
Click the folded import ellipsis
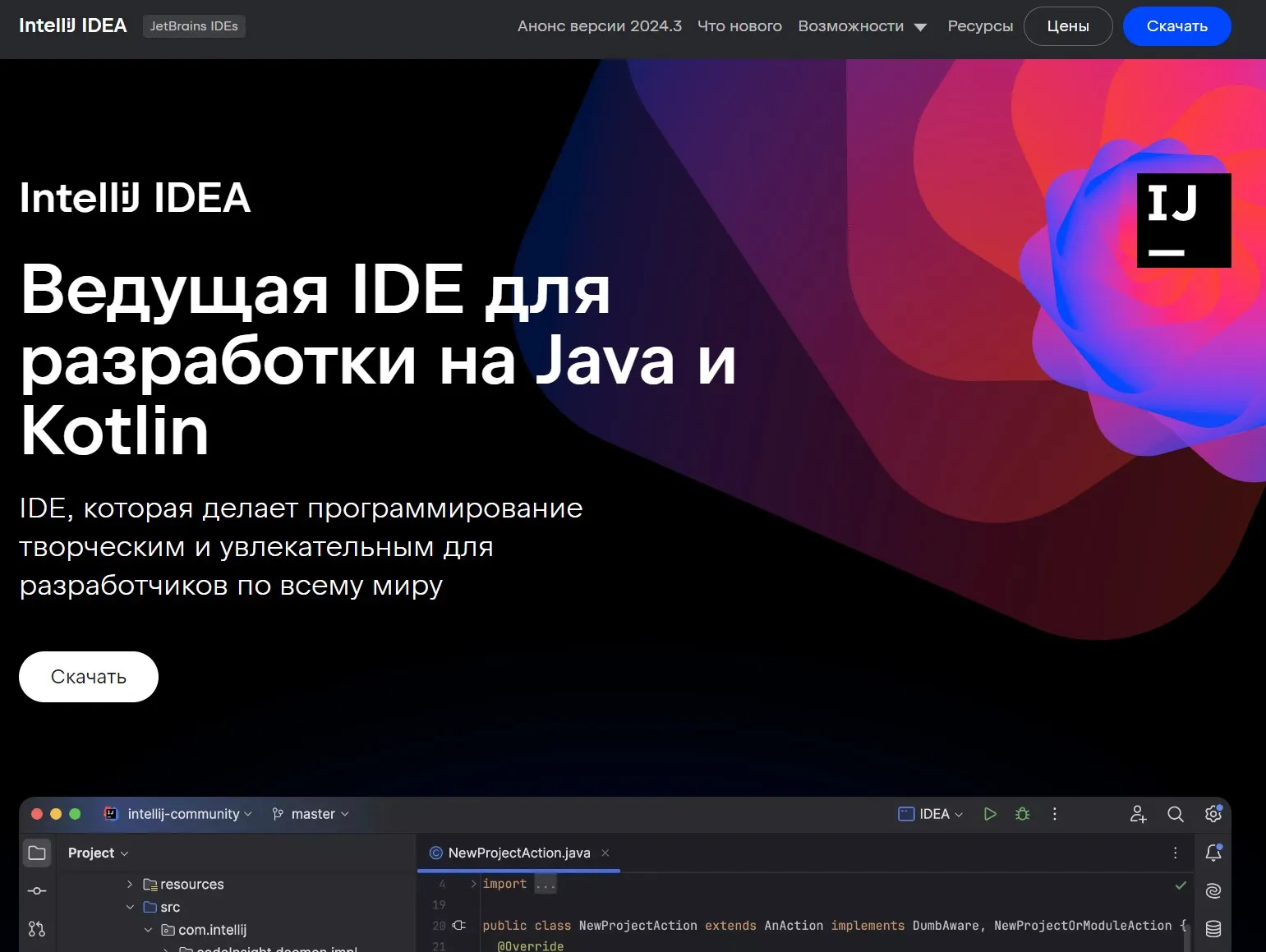coord(546,884)
